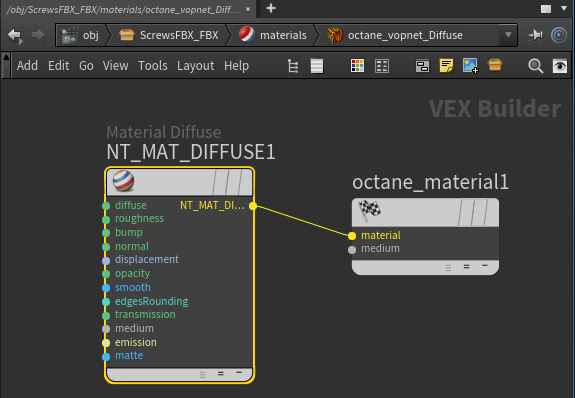Show tree view icon in toolbar

[x=293, y=66]
